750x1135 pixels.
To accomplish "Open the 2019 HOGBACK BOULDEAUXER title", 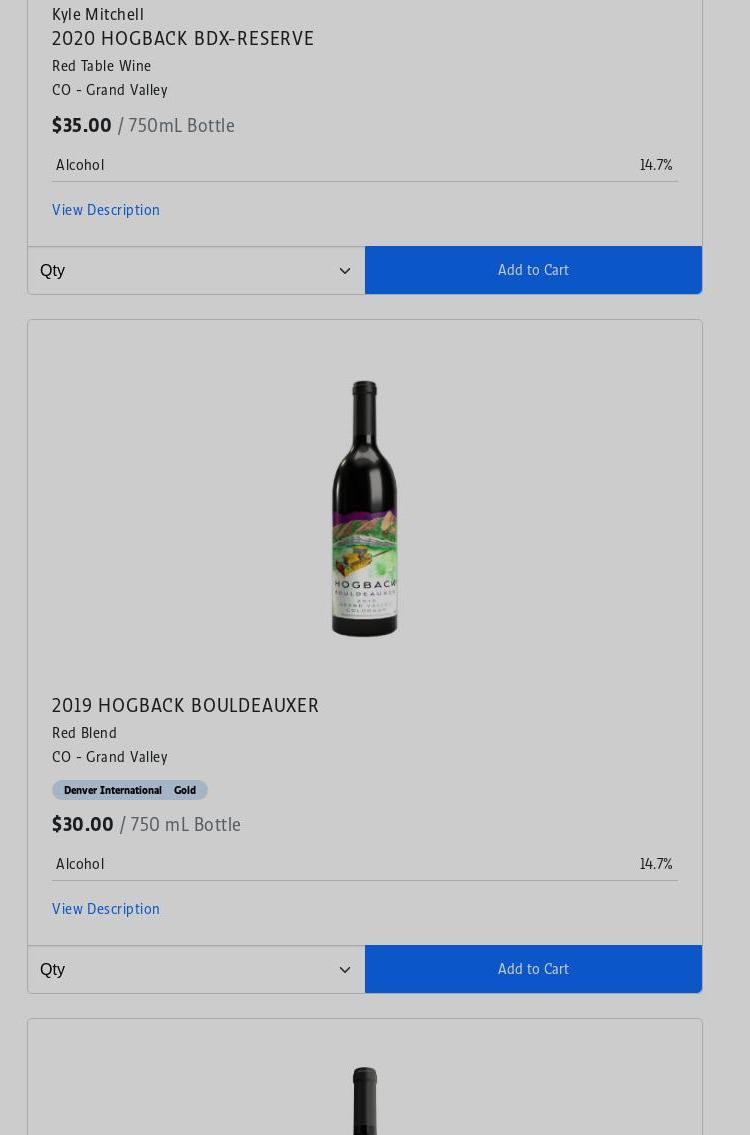I will point(185,705).
